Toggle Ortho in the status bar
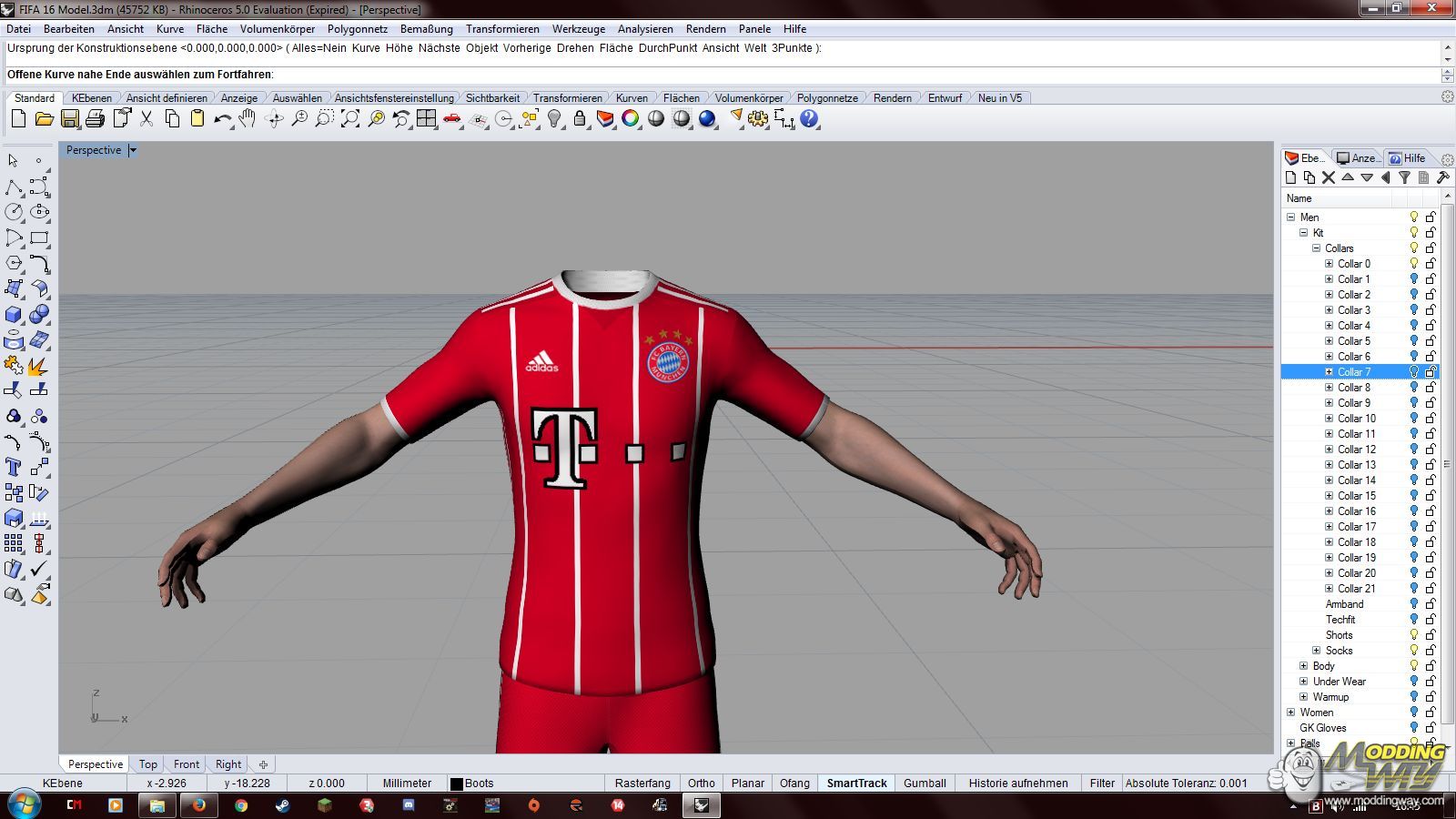Viewport: 1456px width, 819px height. pyautogui.click(x=701, y=784)
